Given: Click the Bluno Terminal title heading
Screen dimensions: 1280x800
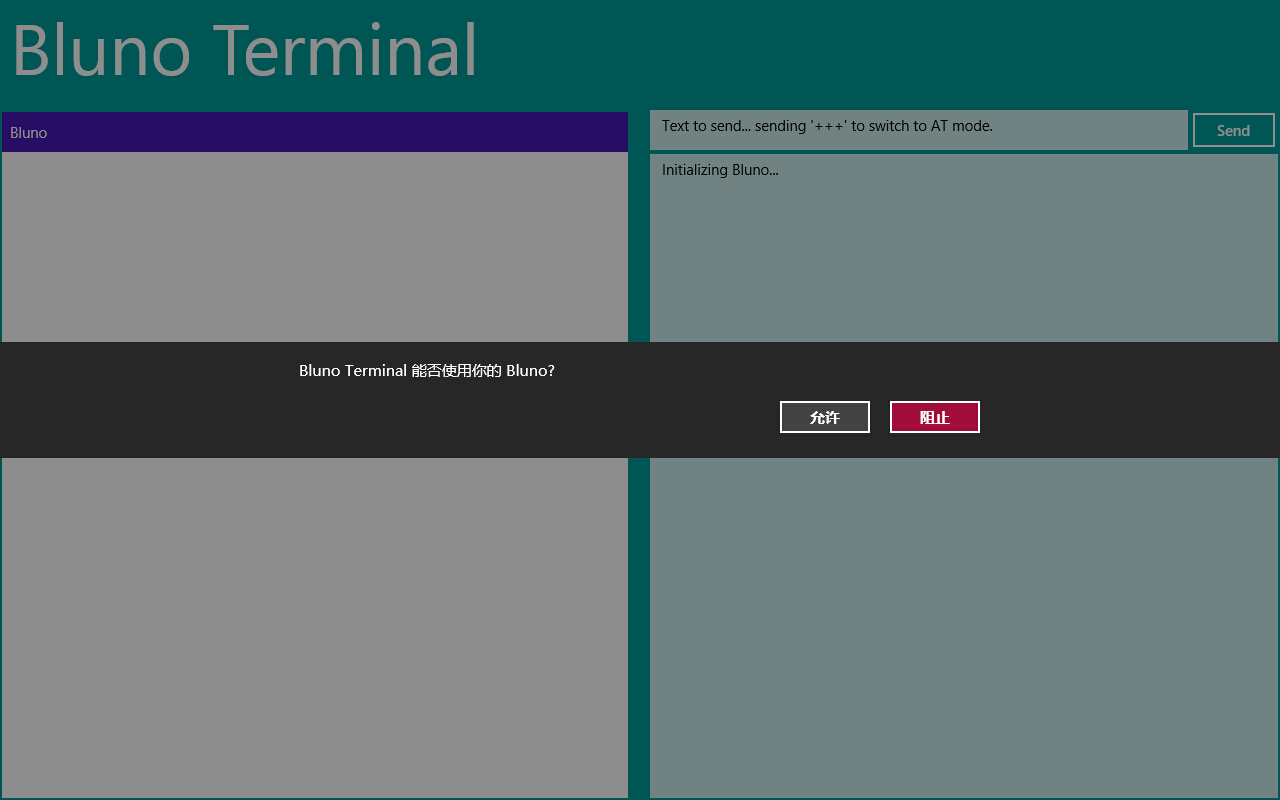Looking at the screenshot, I should click(x=245, y=51).
